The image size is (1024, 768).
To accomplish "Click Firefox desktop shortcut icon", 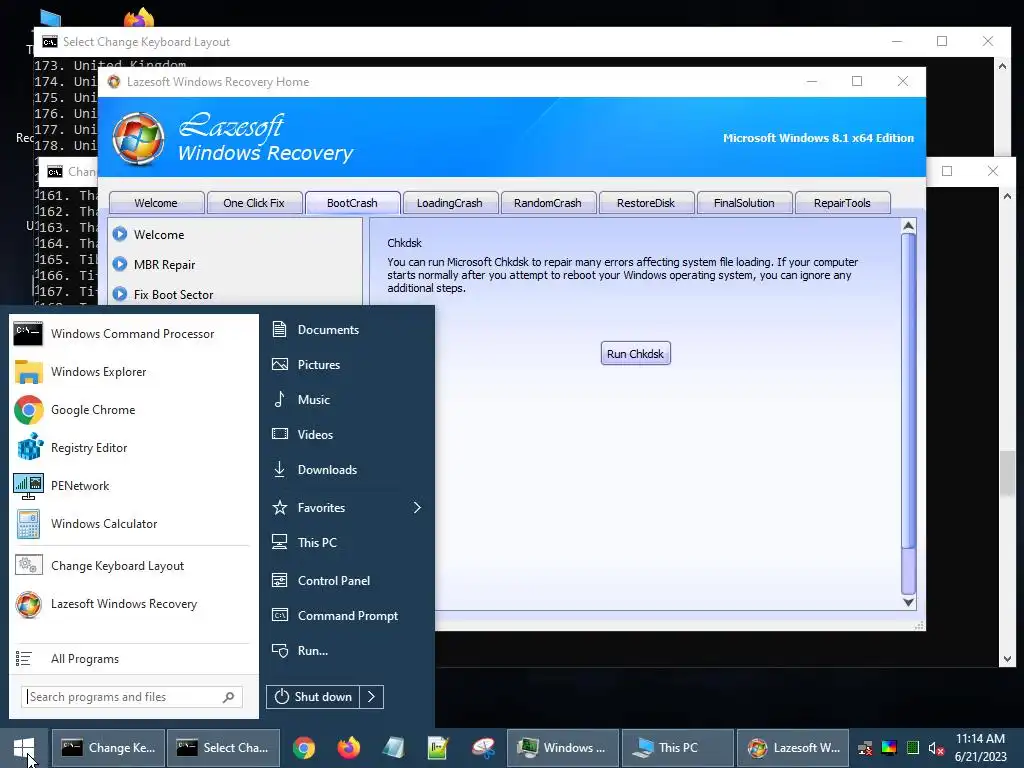I will 139,17.
